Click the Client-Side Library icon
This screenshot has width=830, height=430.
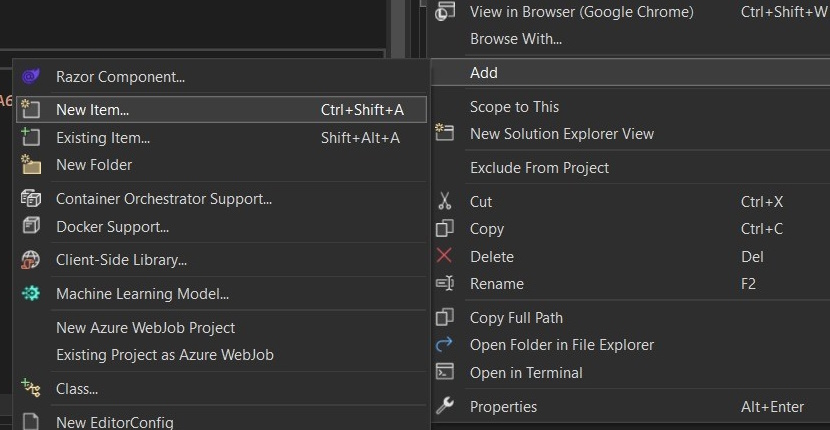click(31, 260)
